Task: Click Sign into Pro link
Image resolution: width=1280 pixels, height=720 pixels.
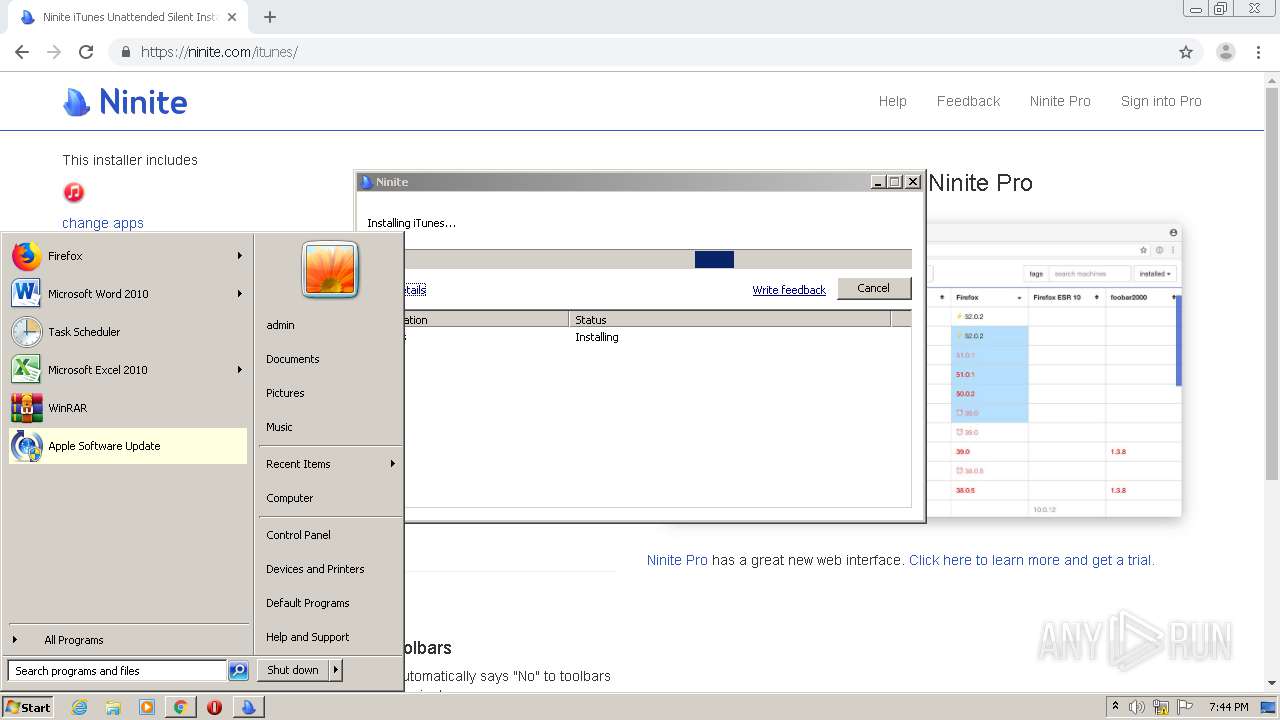Action: [1161, 101]
